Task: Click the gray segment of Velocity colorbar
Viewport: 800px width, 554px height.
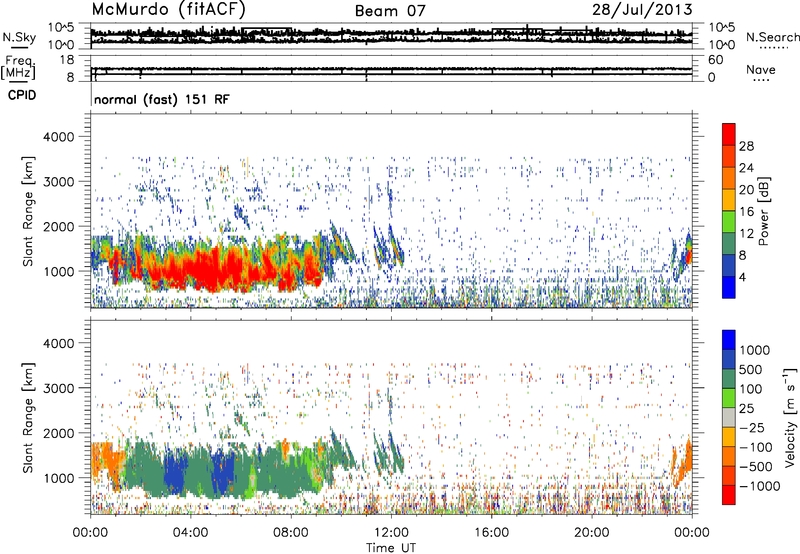Action: coord(729,417)
